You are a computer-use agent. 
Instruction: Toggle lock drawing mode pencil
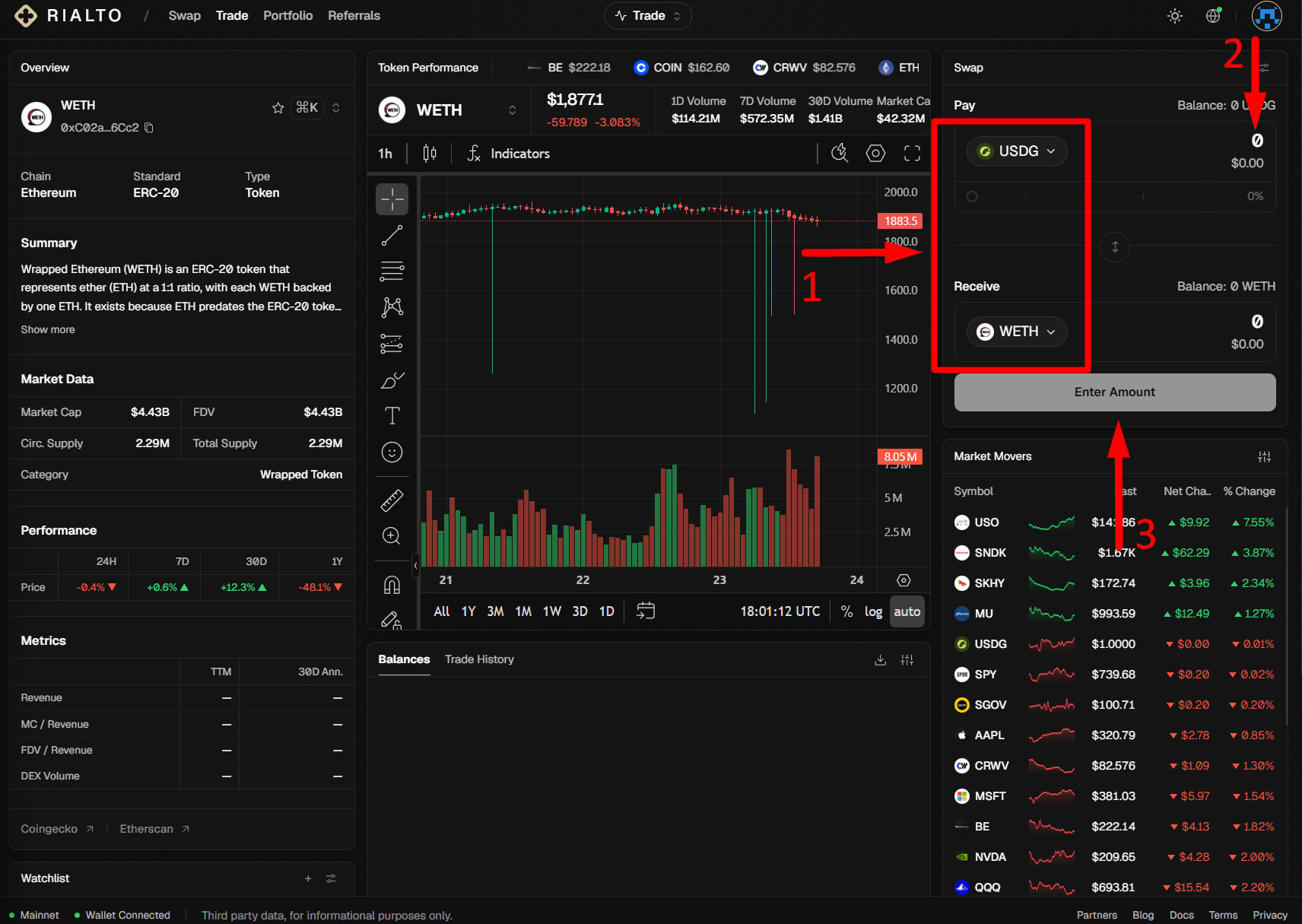coord(392,620)
